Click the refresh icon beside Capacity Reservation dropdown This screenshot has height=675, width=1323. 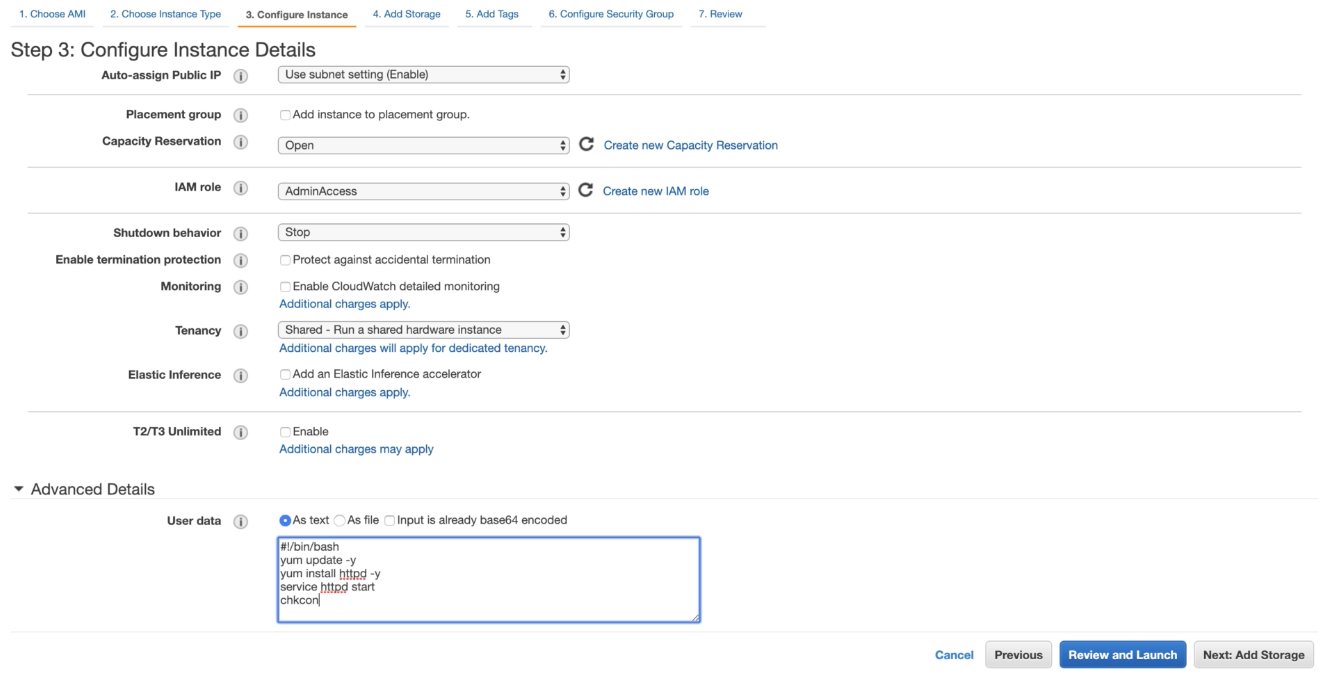coord(587,145)
